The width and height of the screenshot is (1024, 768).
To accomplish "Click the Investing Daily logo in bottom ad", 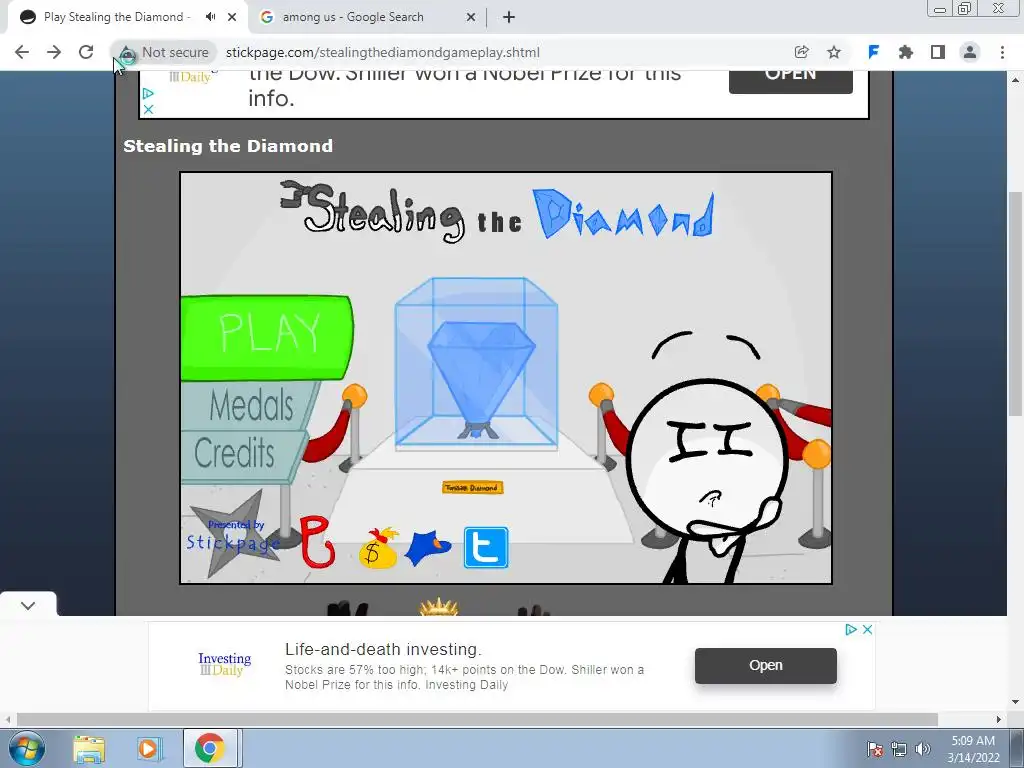I will 225,664.
